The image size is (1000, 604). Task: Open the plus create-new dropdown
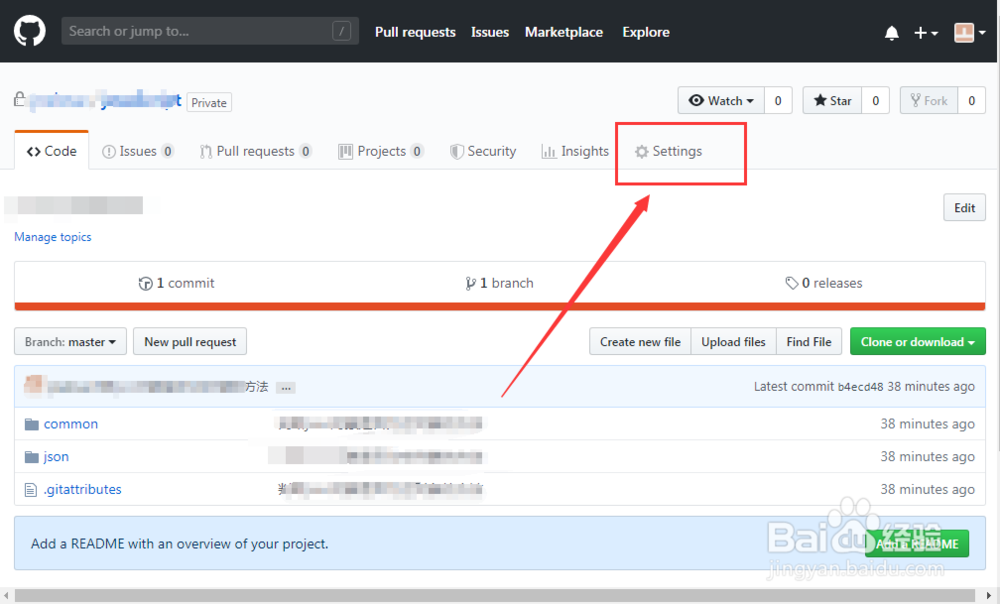click(x=925, y=33)
